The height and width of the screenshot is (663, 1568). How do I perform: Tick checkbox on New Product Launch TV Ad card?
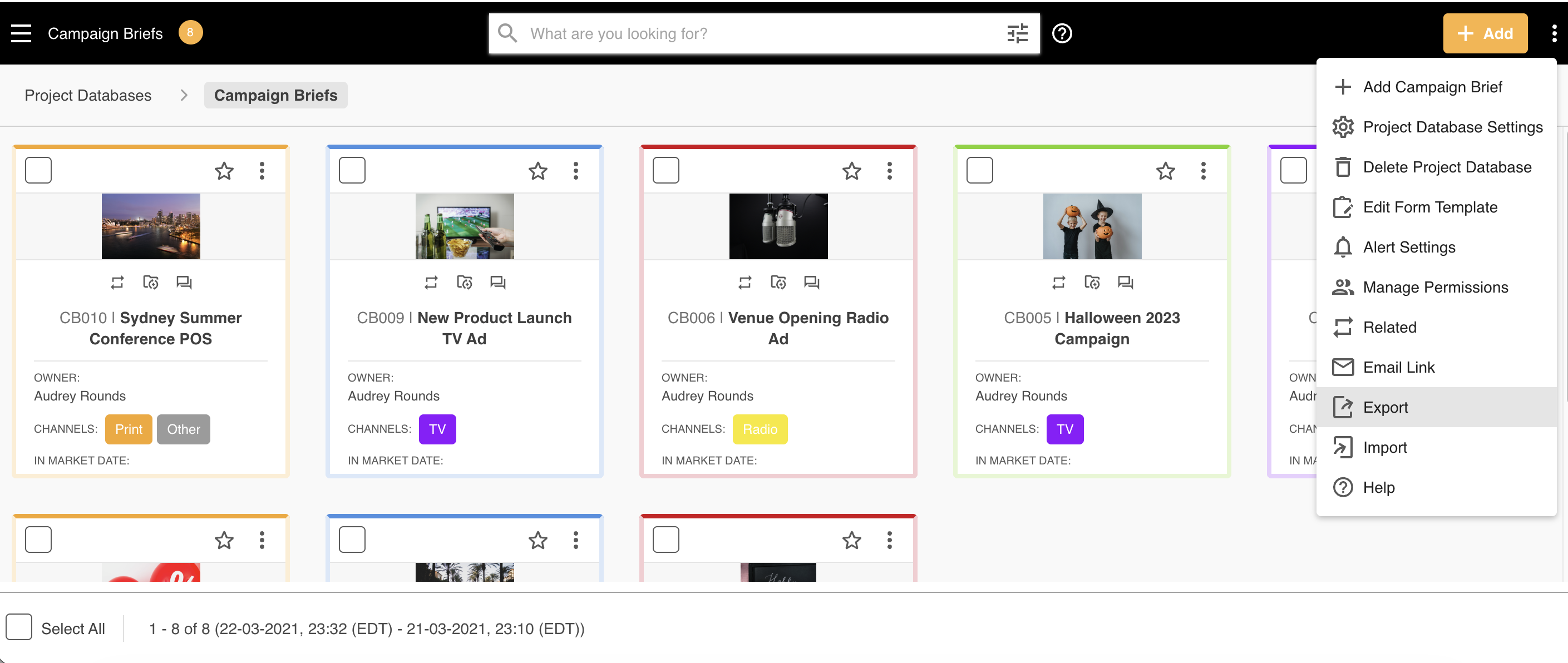point(352,170)
